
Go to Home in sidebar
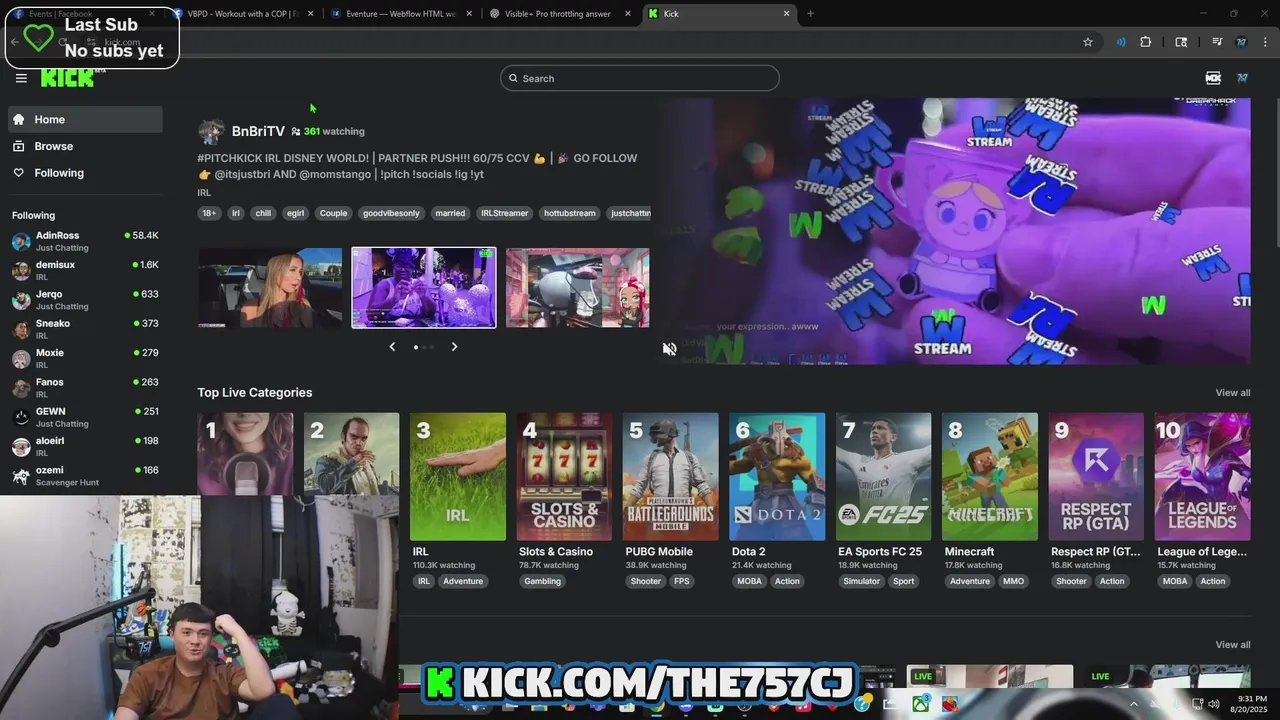85,119
